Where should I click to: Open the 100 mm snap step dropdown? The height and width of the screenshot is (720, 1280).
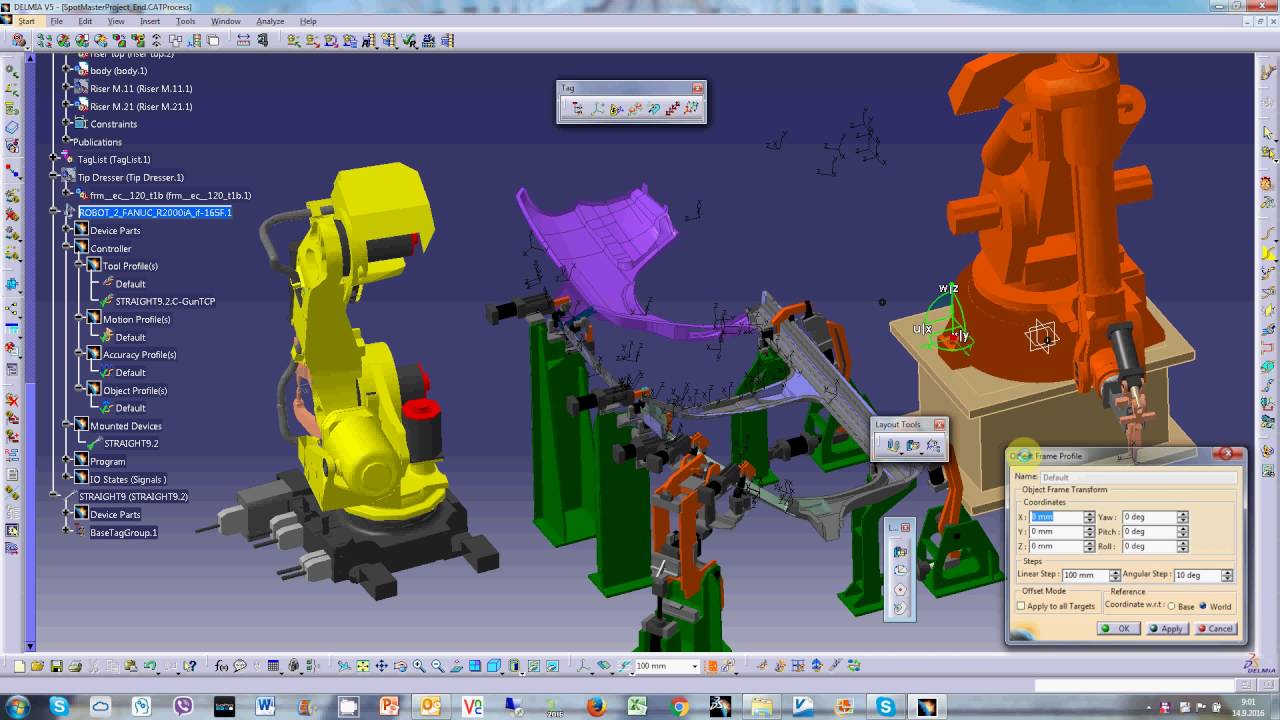click(695, 666)
